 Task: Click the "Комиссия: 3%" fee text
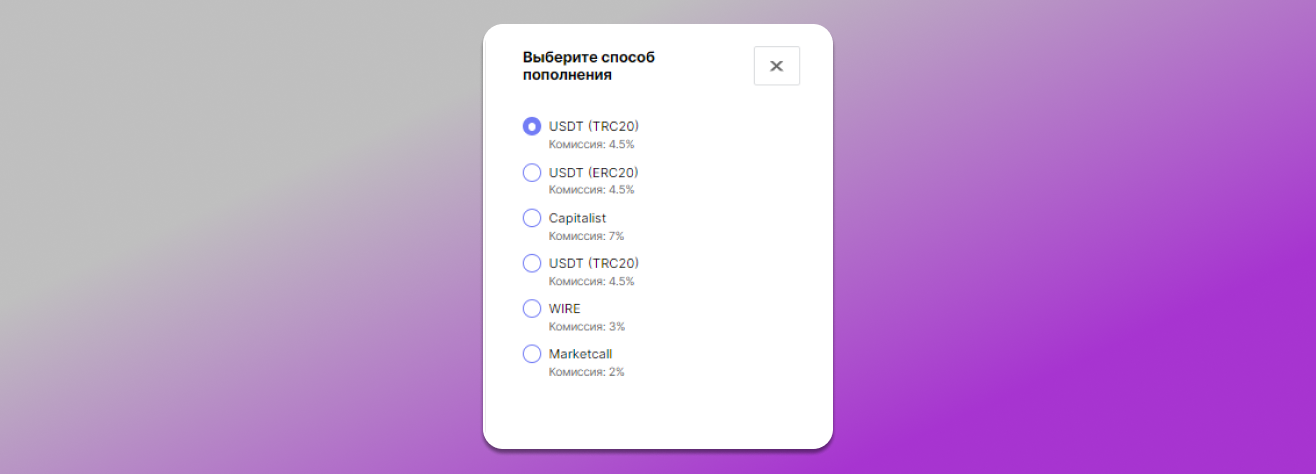click(586, 327)
